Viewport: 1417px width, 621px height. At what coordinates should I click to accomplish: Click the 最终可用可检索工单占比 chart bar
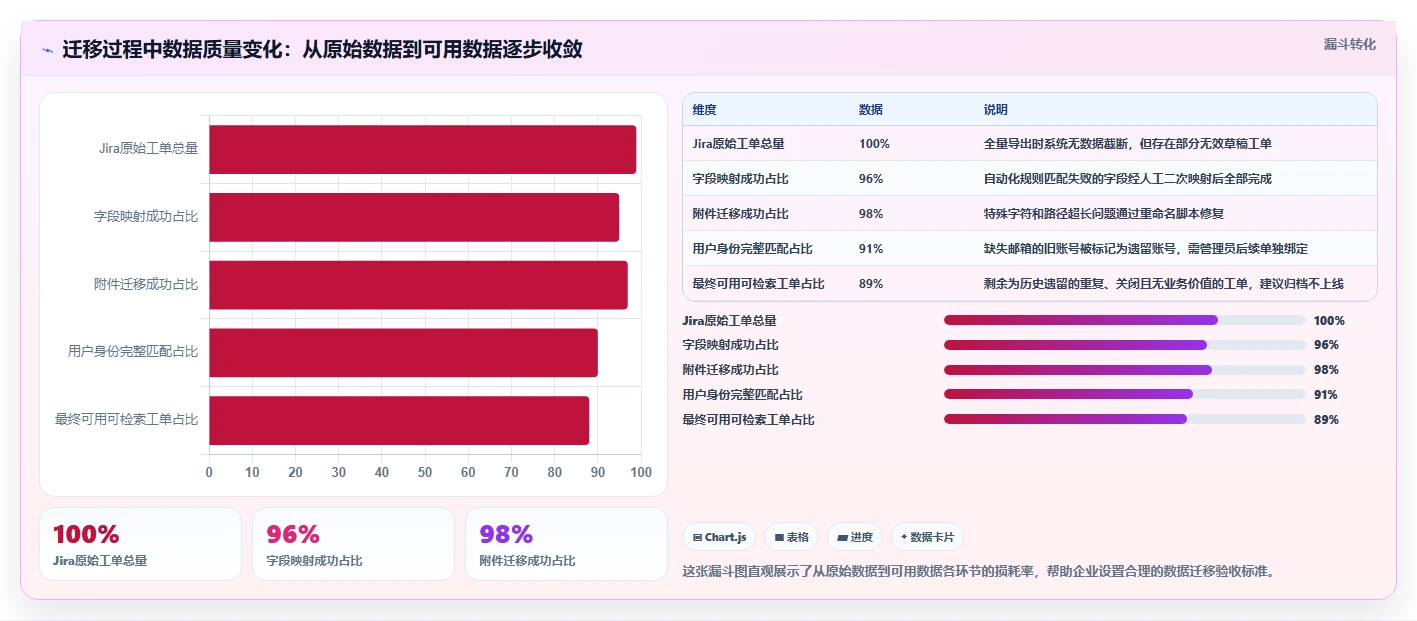pyautogui.click(x=399, y=420)
